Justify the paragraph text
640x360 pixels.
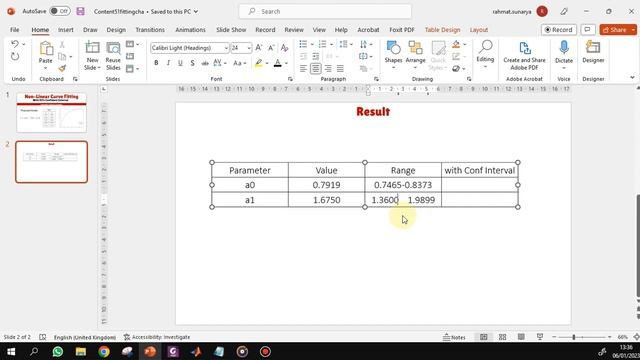(x=340, y=69)
